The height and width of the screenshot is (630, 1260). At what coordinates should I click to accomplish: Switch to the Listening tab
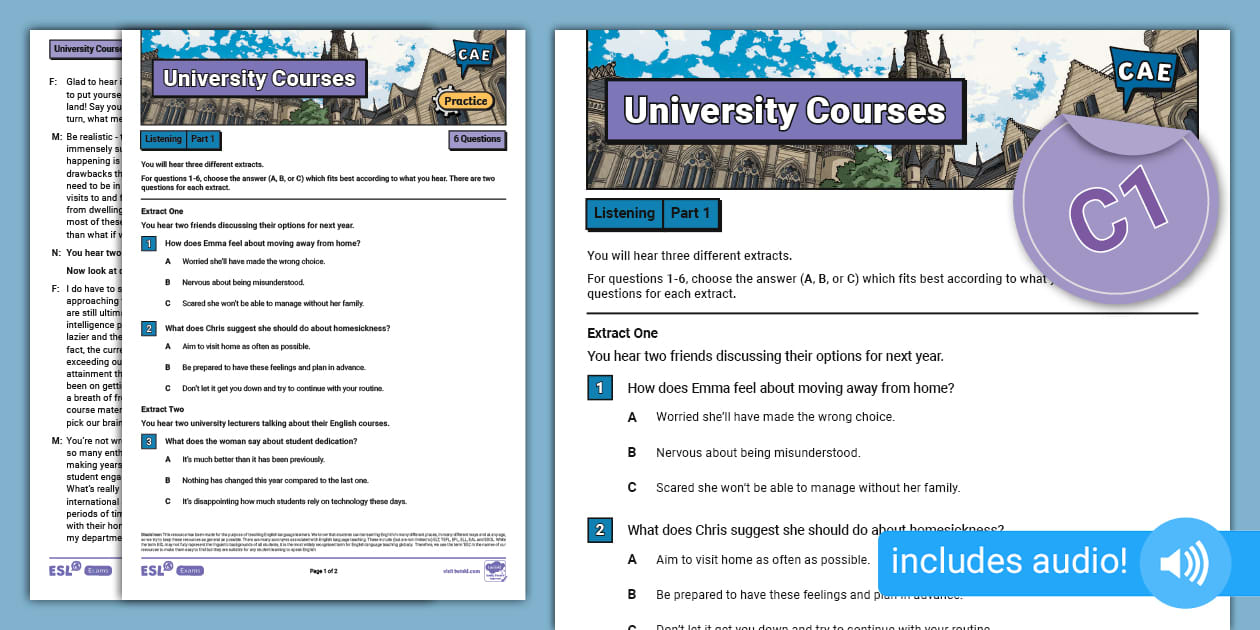click(x=624, y=213)
